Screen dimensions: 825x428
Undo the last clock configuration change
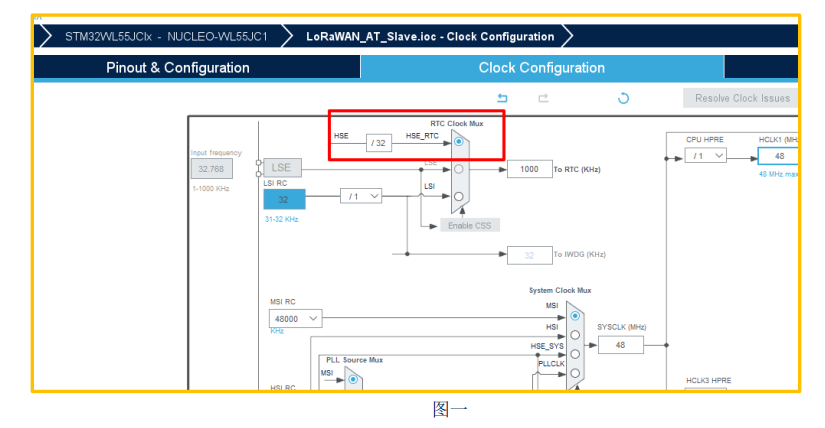(502, 98)
